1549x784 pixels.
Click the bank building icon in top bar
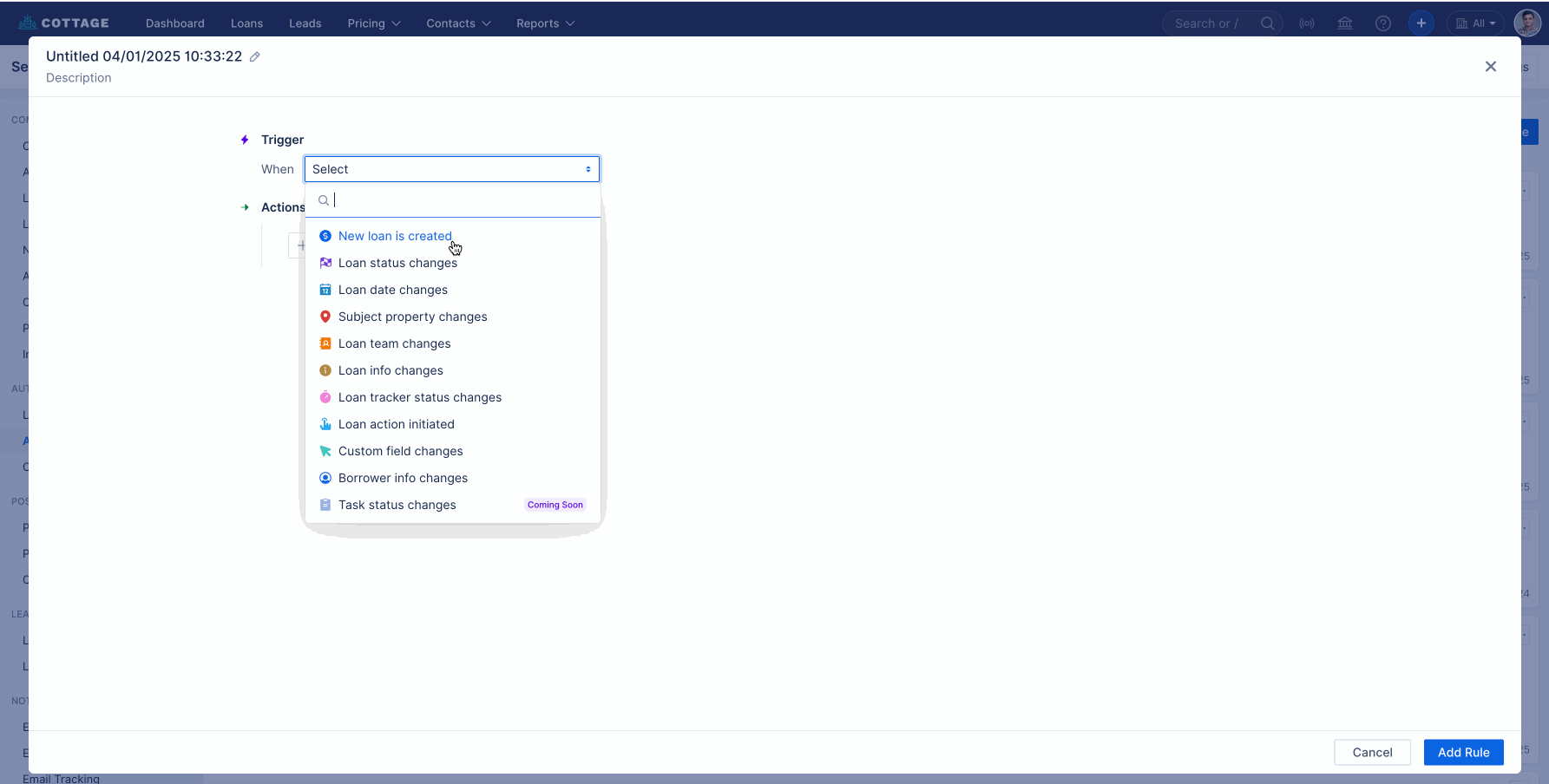pyautogui.click(x=1345, y=23)
